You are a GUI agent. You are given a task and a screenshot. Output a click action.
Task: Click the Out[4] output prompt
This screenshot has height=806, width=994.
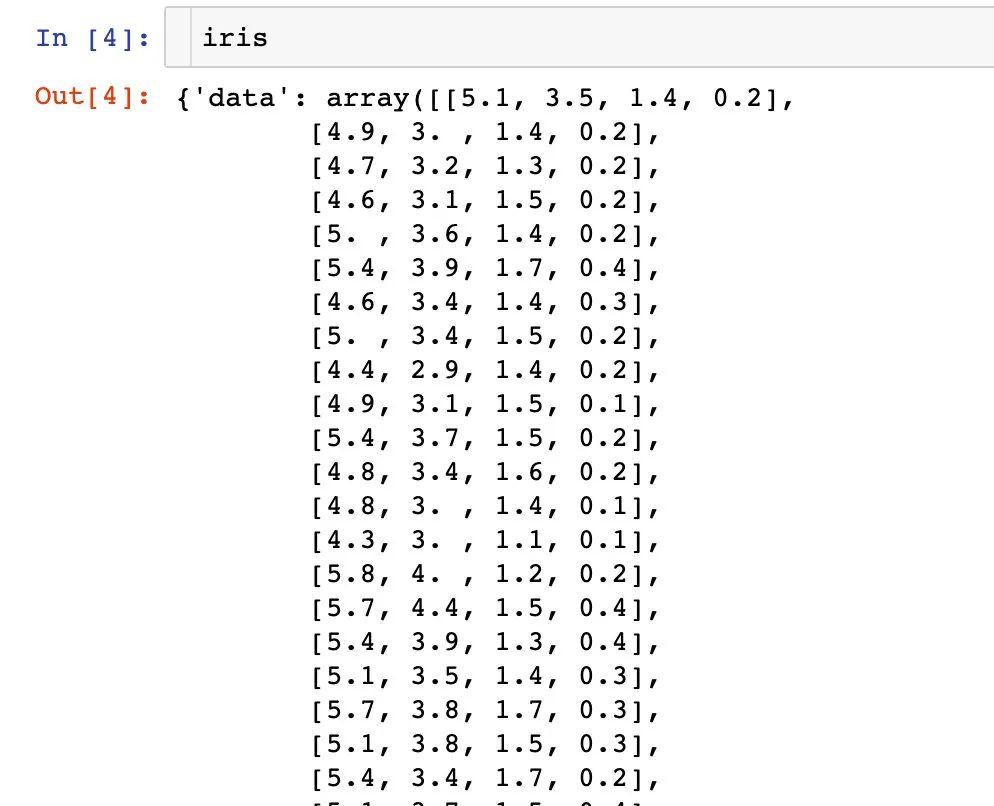(92, 97)
